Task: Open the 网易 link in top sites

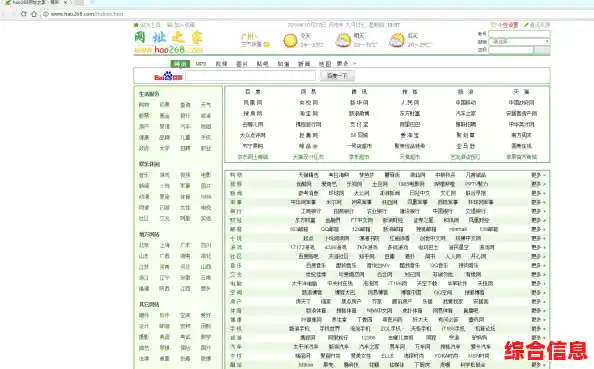Action: [x=308, y=92]
